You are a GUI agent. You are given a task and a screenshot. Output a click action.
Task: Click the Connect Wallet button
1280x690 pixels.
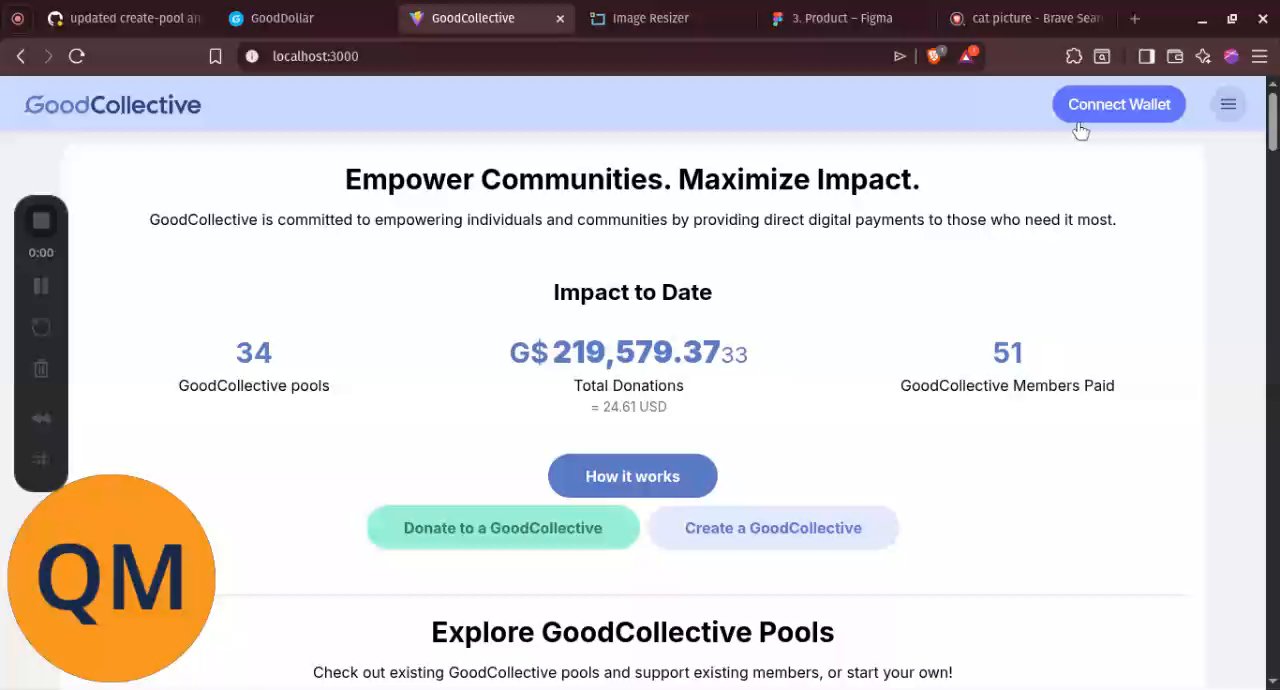click(x=1119, y=104)
